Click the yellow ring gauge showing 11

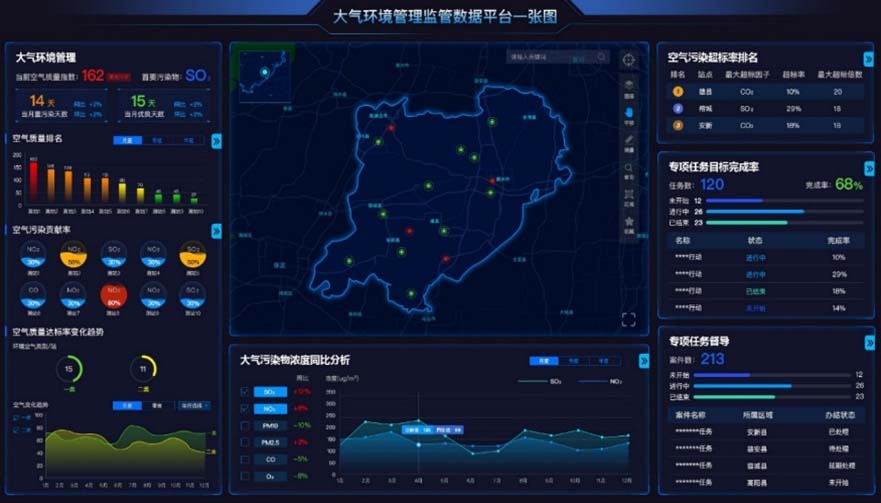[x=143, y=369]
